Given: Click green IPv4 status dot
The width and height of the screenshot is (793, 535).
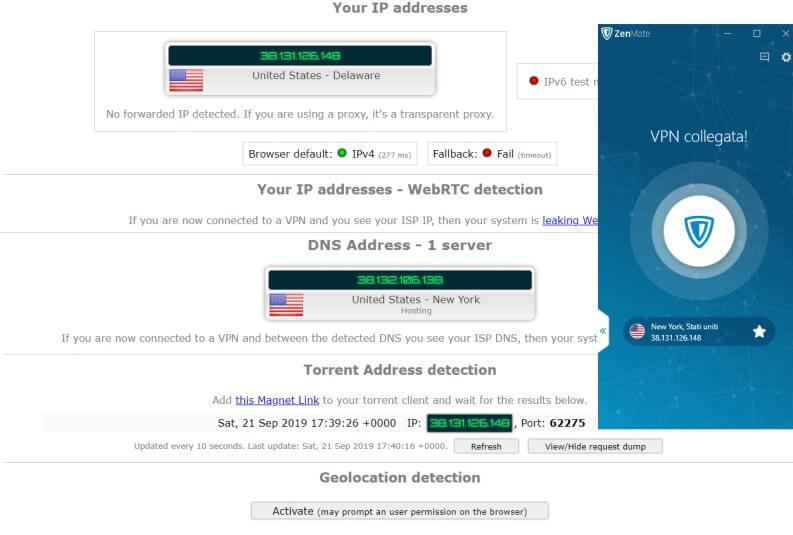Looking at the screenshot, I should (x=342, y=153).
